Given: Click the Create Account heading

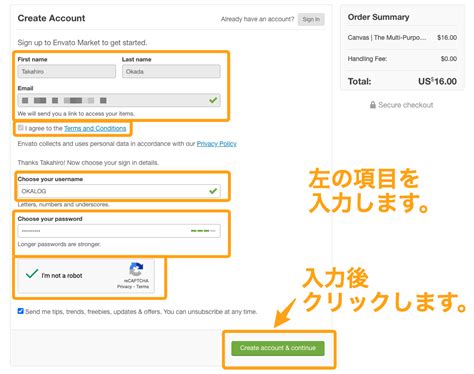Looking at the screenshot, I should pos(51,18).
